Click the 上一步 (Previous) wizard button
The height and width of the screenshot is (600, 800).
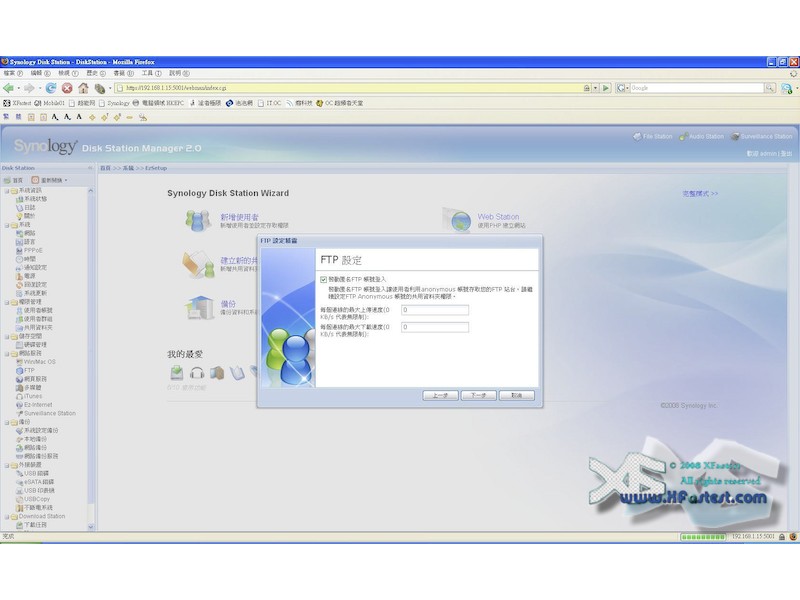[440, 395]
